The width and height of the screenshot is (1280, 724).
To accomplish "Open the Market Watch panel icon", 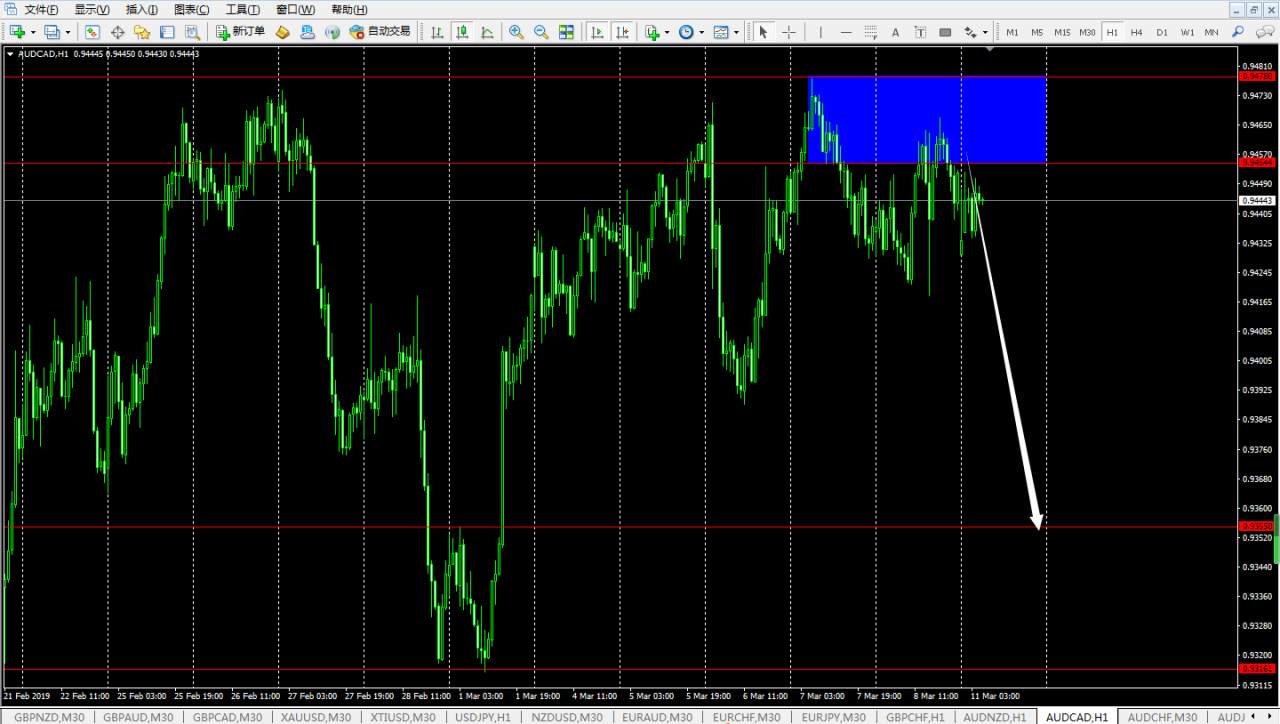I will 92,32.
